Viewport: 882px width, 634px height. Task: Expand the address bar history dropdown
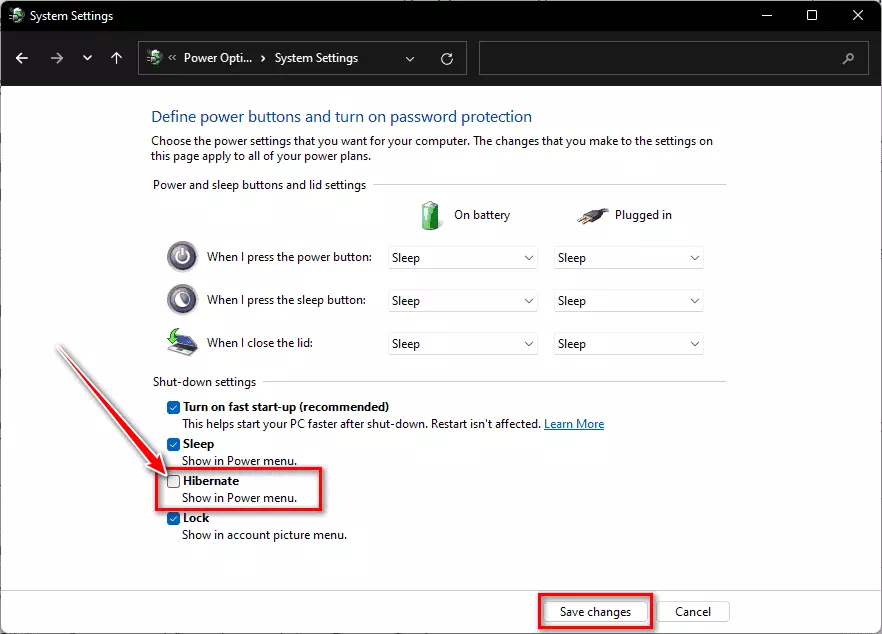pyautogui.click(x=410, y=59)
